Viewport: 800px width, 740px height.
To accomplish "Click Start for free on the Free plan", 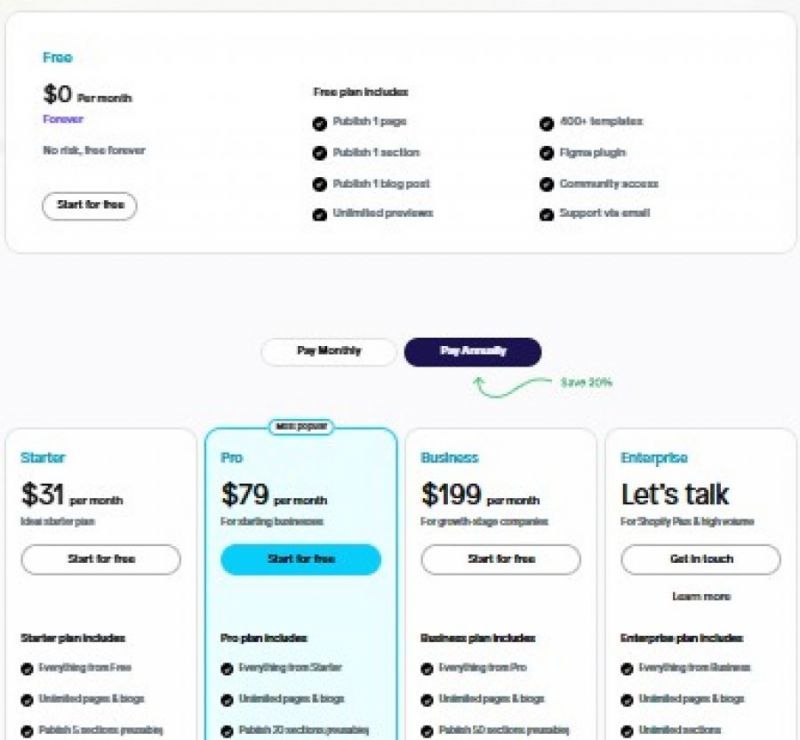I will click(89, 204).
